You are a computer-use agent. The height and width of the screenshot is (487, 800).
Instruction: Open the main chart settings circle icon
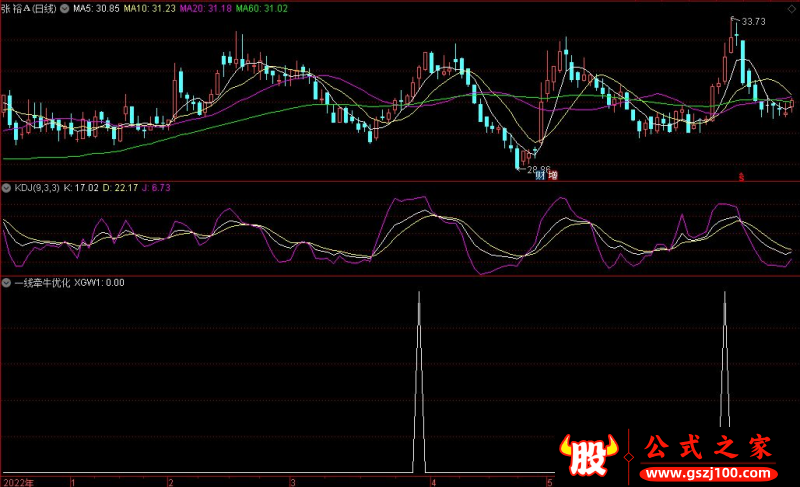(x=66, y=8)
